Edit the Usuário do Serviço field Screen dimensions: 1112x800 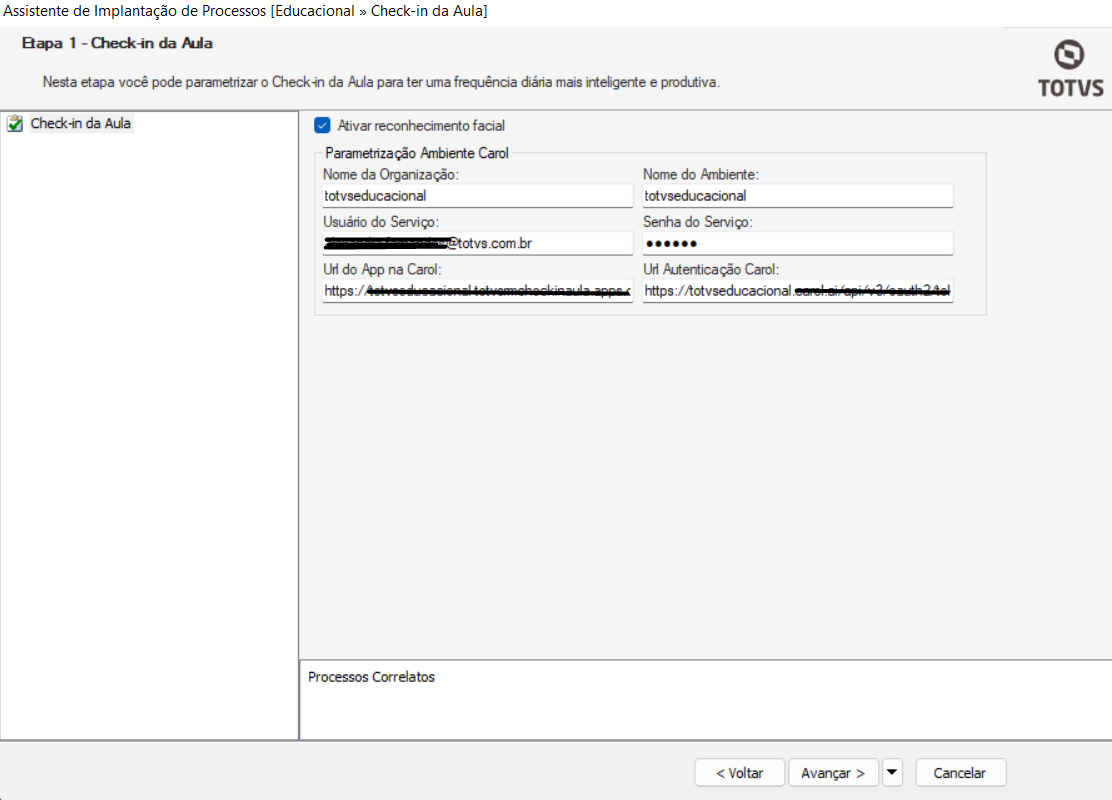click(477, 243)
